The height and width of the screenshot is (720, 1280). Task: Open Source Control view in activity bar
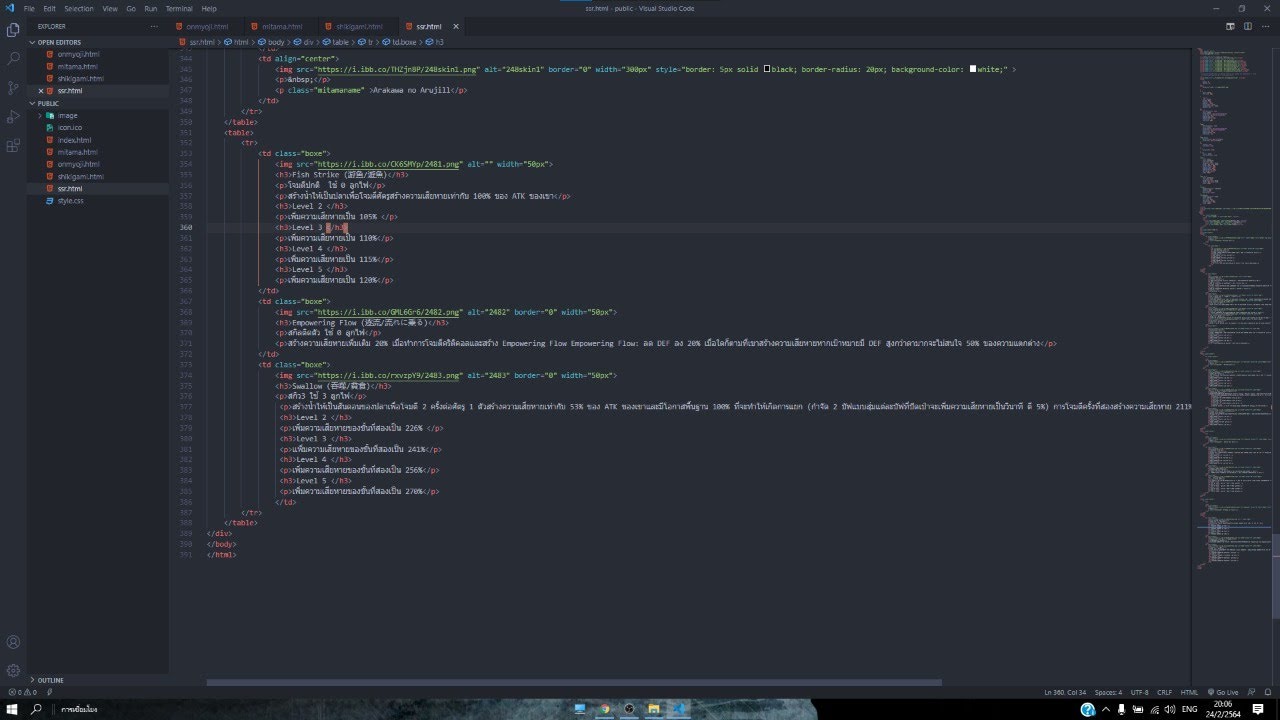(x=13, y=88)
